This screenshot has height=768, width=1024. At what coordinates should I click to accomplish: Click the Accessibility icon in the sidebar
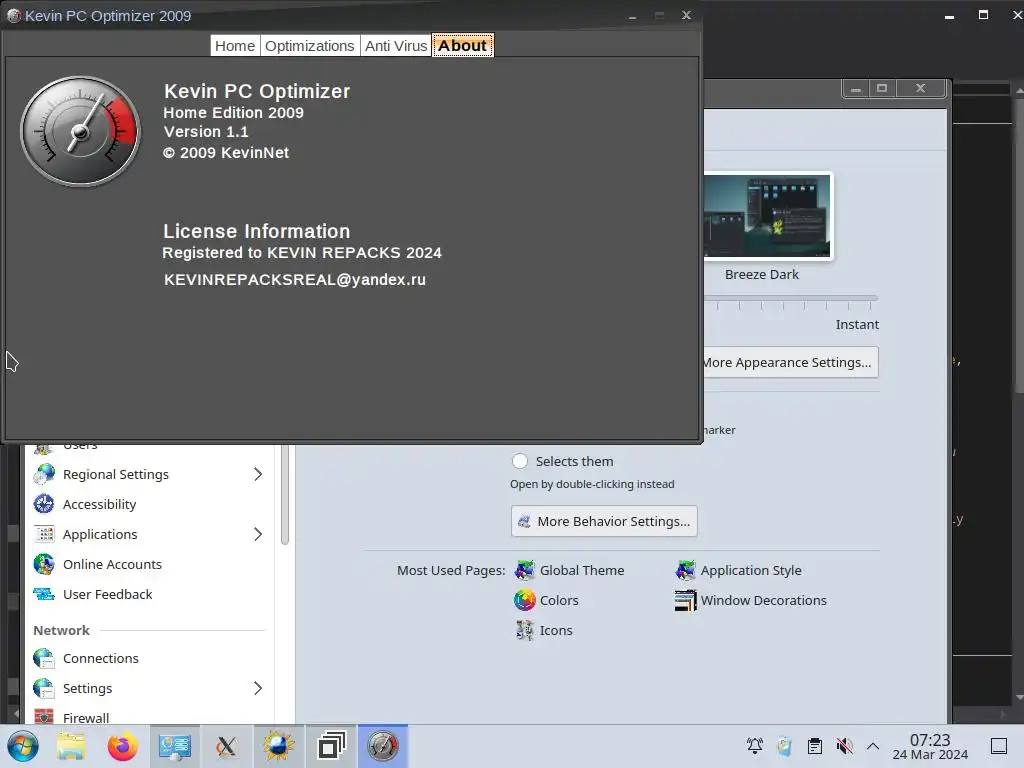44,504
